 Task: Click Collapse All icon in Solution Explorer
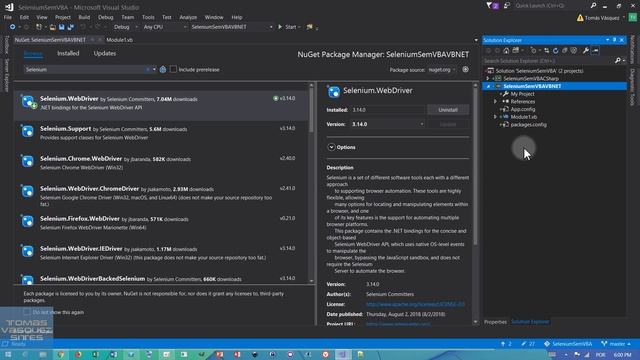[x=565, y=51]
